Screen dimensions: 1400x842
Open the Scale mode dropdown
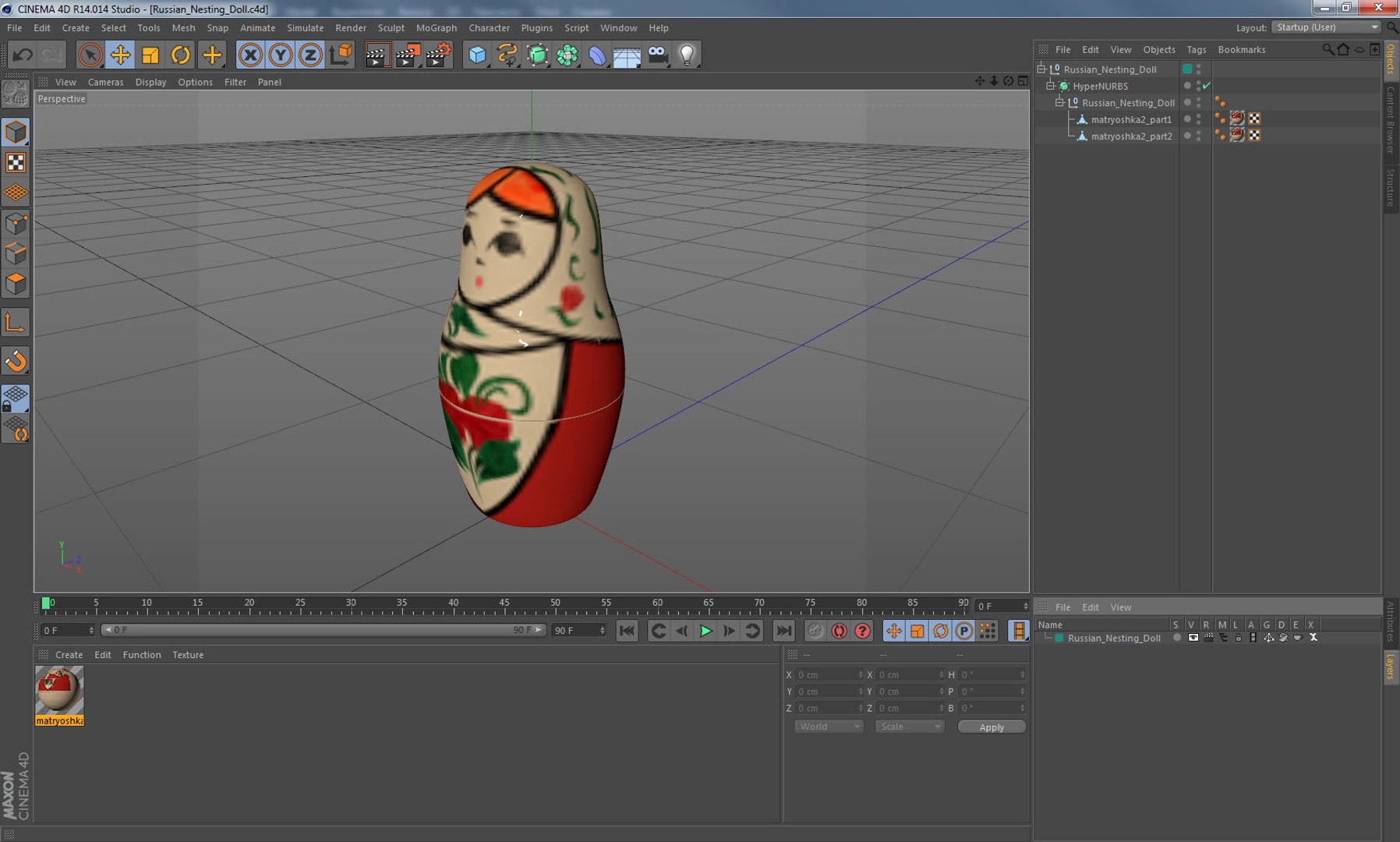click(x=910, y=727)
